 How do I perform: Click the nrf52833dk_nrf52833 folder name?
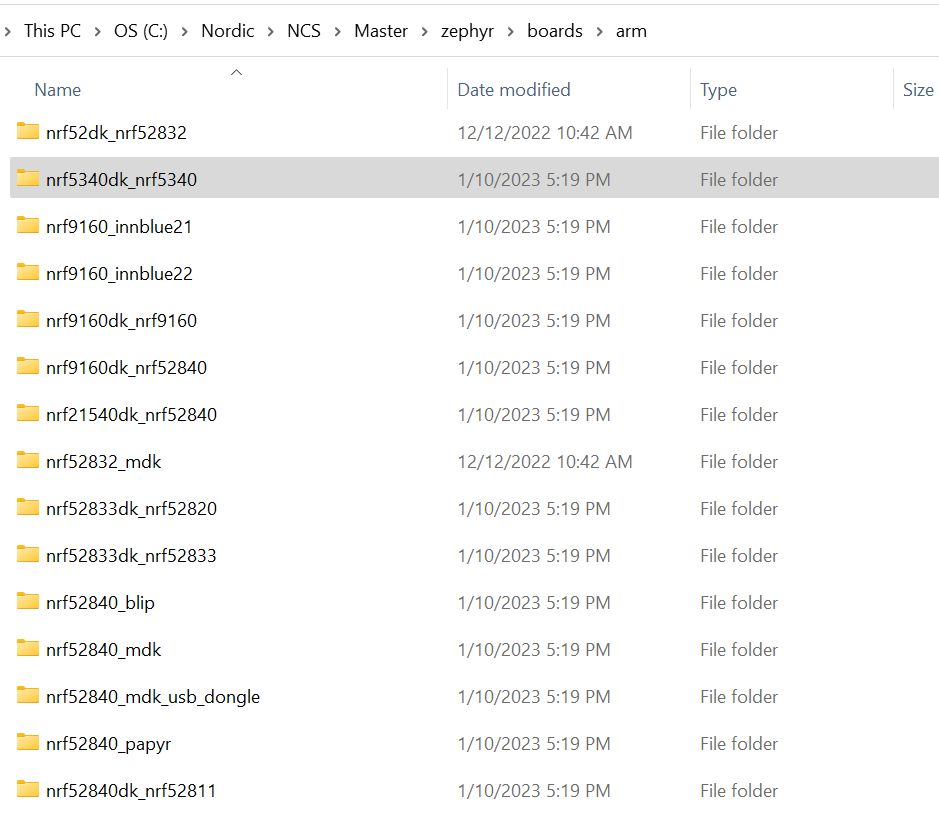131,555
